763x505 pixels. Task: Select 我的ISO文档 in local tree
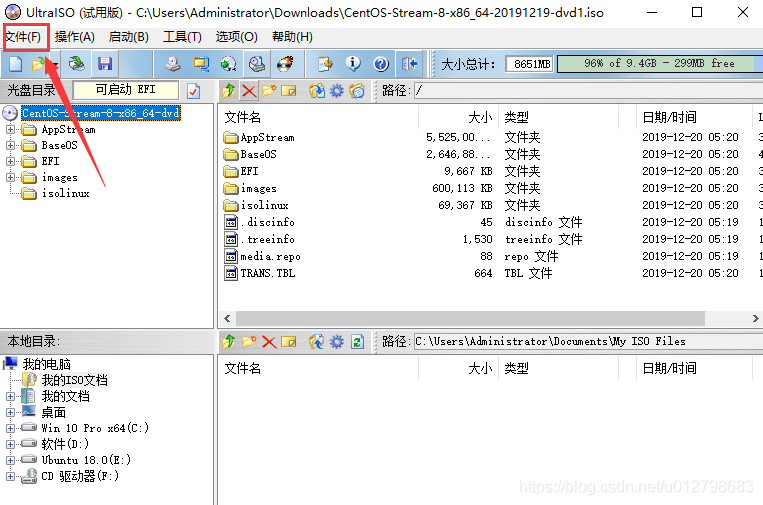coord(74,380)
